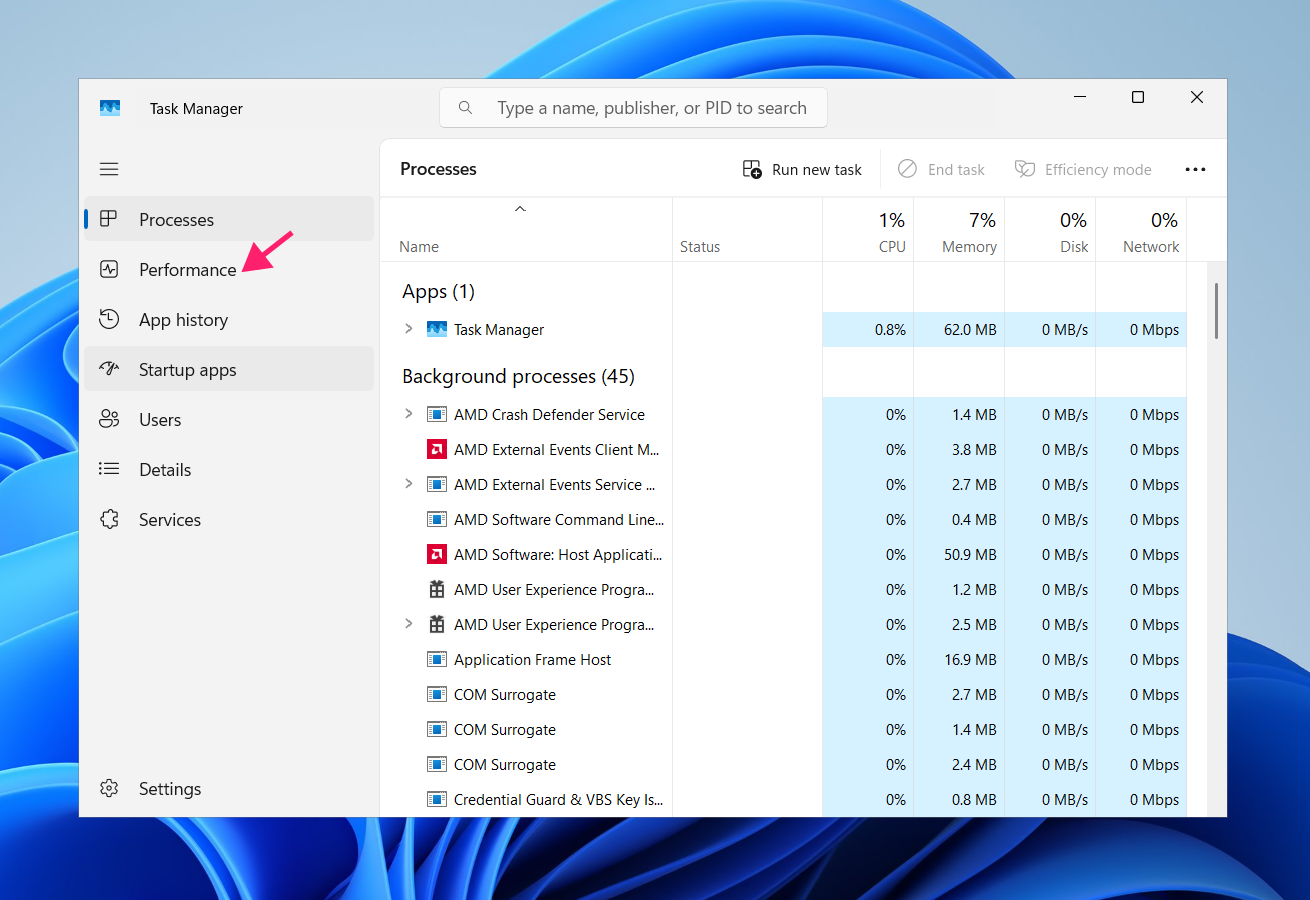This screenshot has height=900, width=1310.
Task: Expand the AMD User Experience 2.5 MB row
Action: 408,623
